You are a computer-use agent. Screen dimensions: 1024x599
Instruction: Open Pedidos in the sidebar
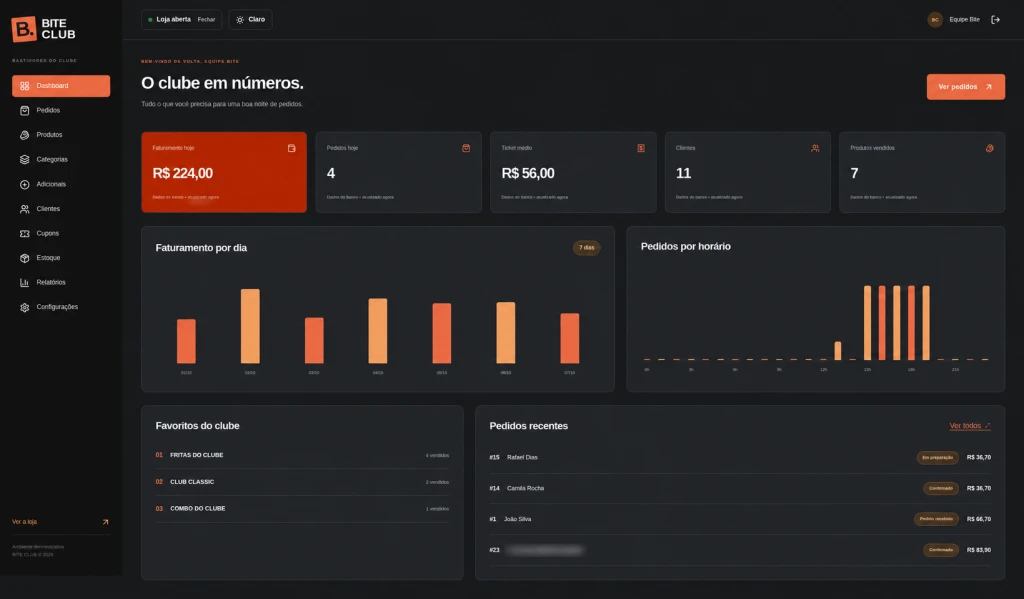click(x=61, y=110)
